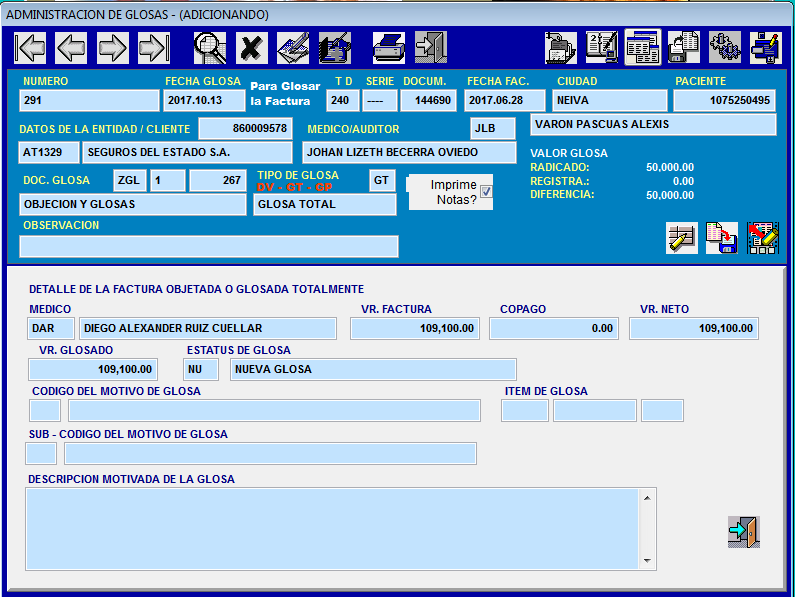Click the PACIENTE number field
795x597 pixels.
pos(725,100)
